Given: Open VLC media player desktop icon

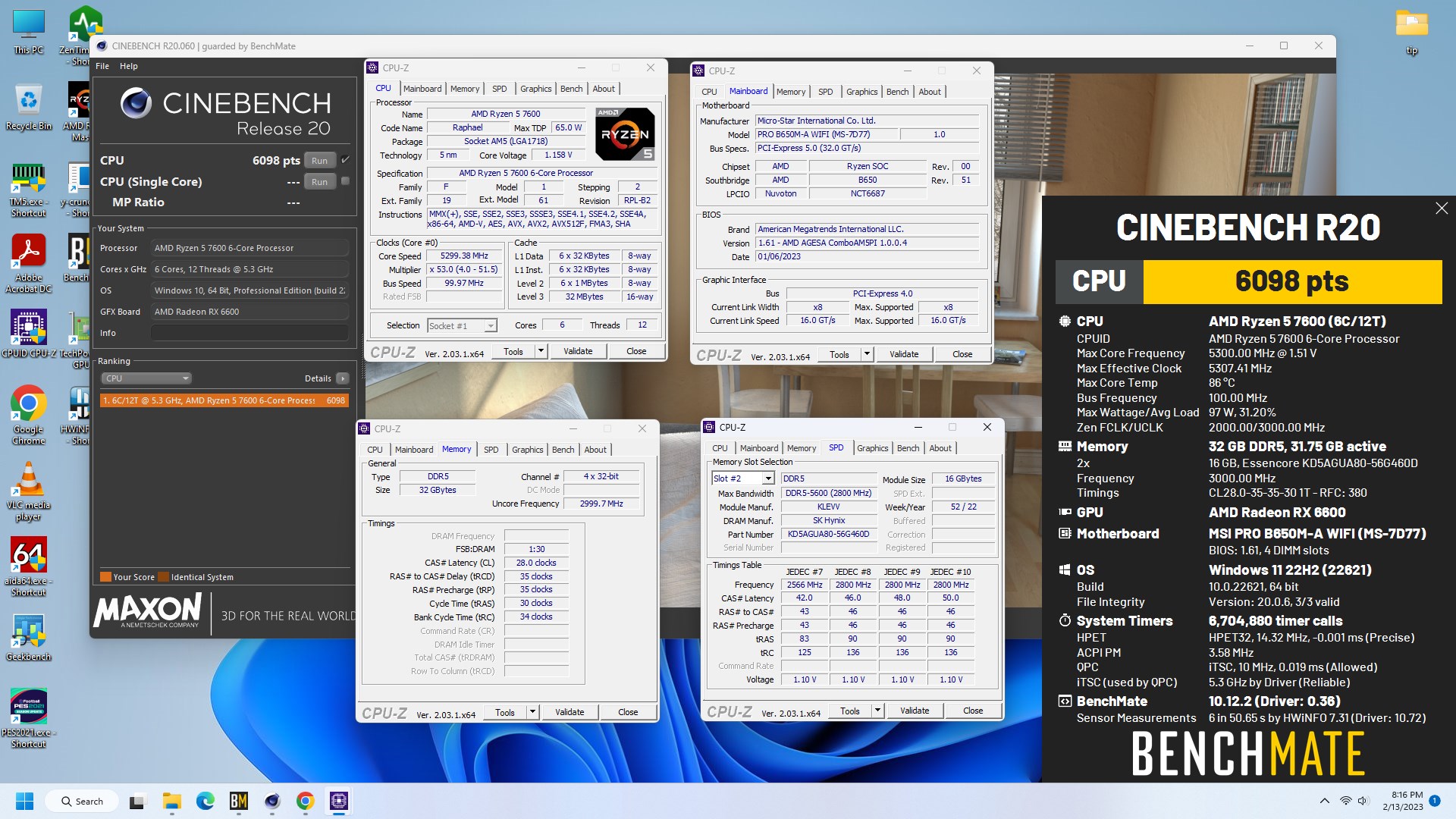Looking at the screenshot, I should click(29, 491).
